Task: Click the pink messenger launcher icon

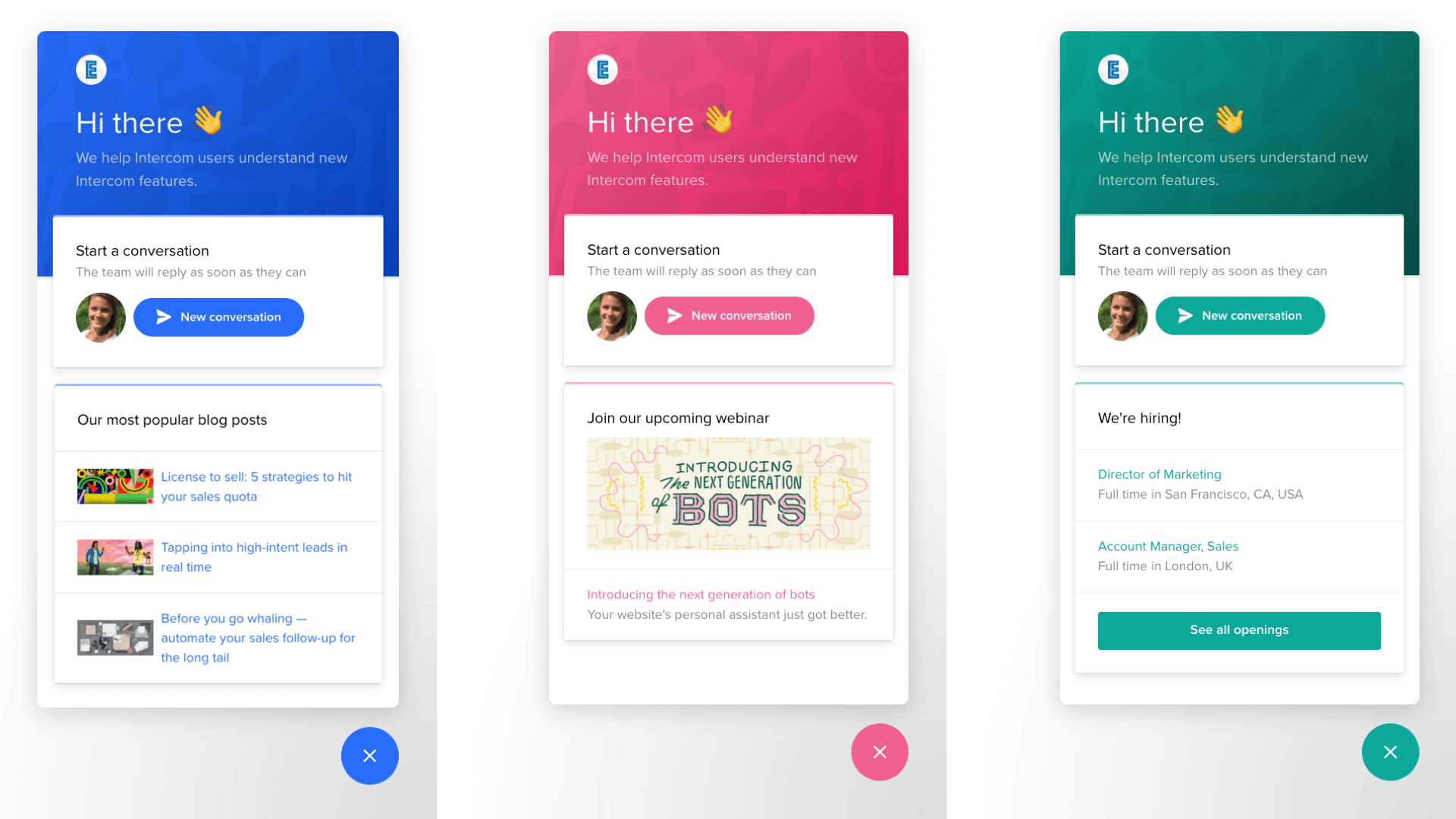Action: click(x=878, y=751)
